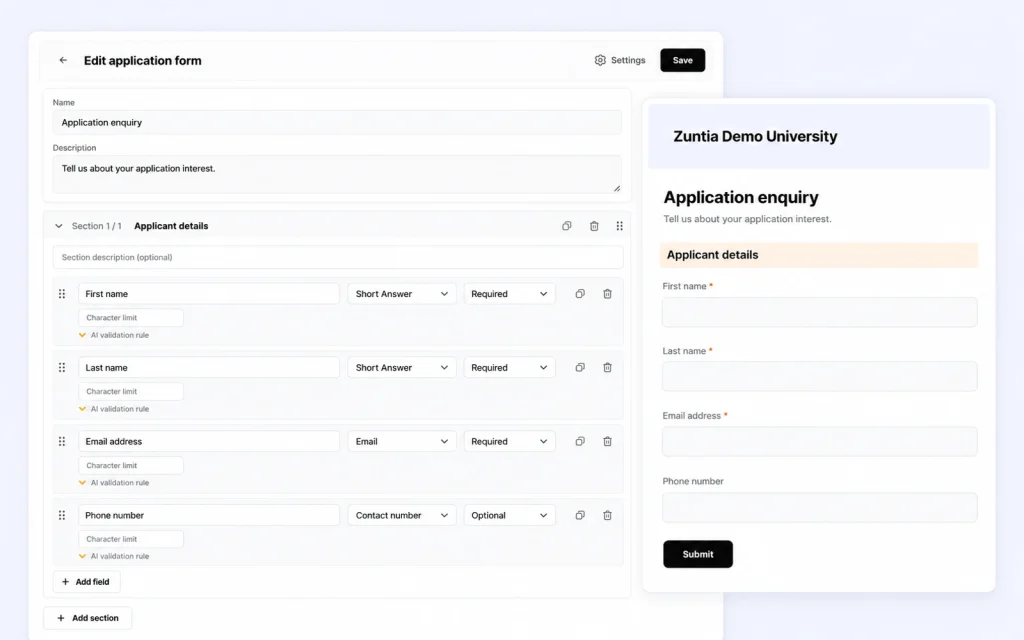Image resolution: width=1024 pixels, height=640 pixels.
Task: Click Character limit box under Phone number
Action: [131, 539]
